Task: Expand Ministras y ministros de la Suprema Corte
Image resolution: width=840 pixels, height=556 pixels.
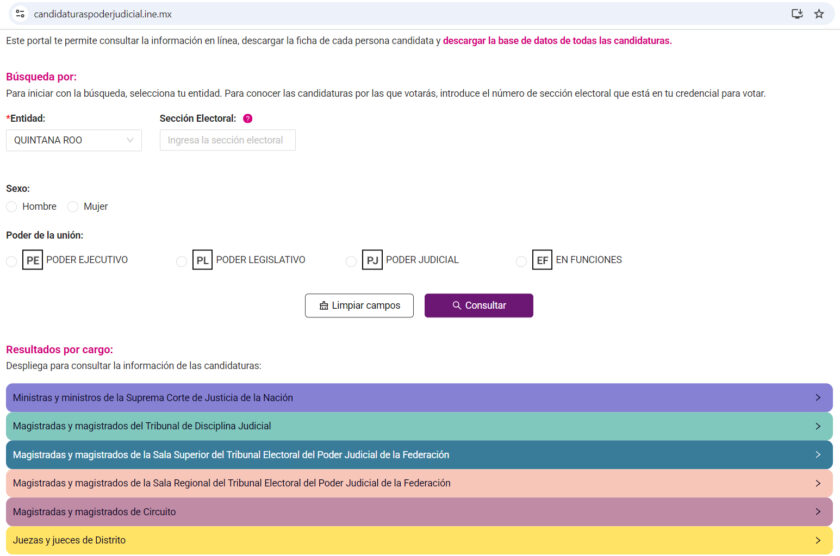Action: (419, 397)
